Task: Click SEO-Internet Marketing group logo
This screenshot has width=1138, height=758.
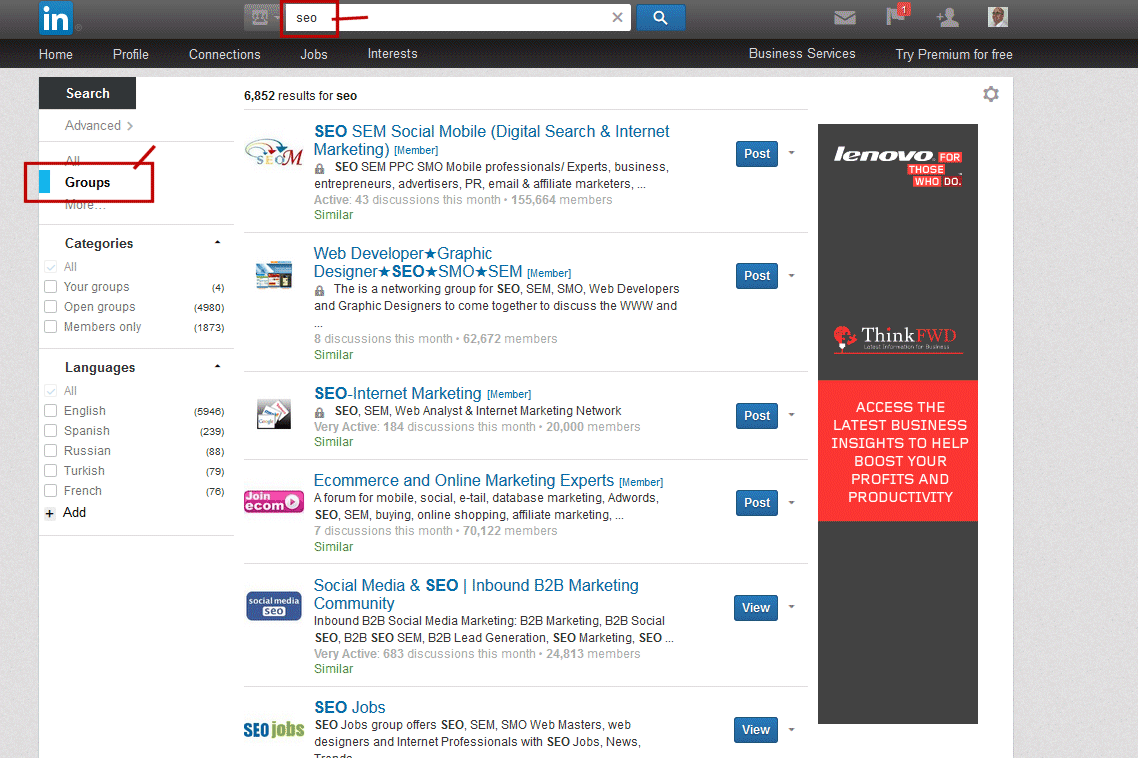Action: 274,414
